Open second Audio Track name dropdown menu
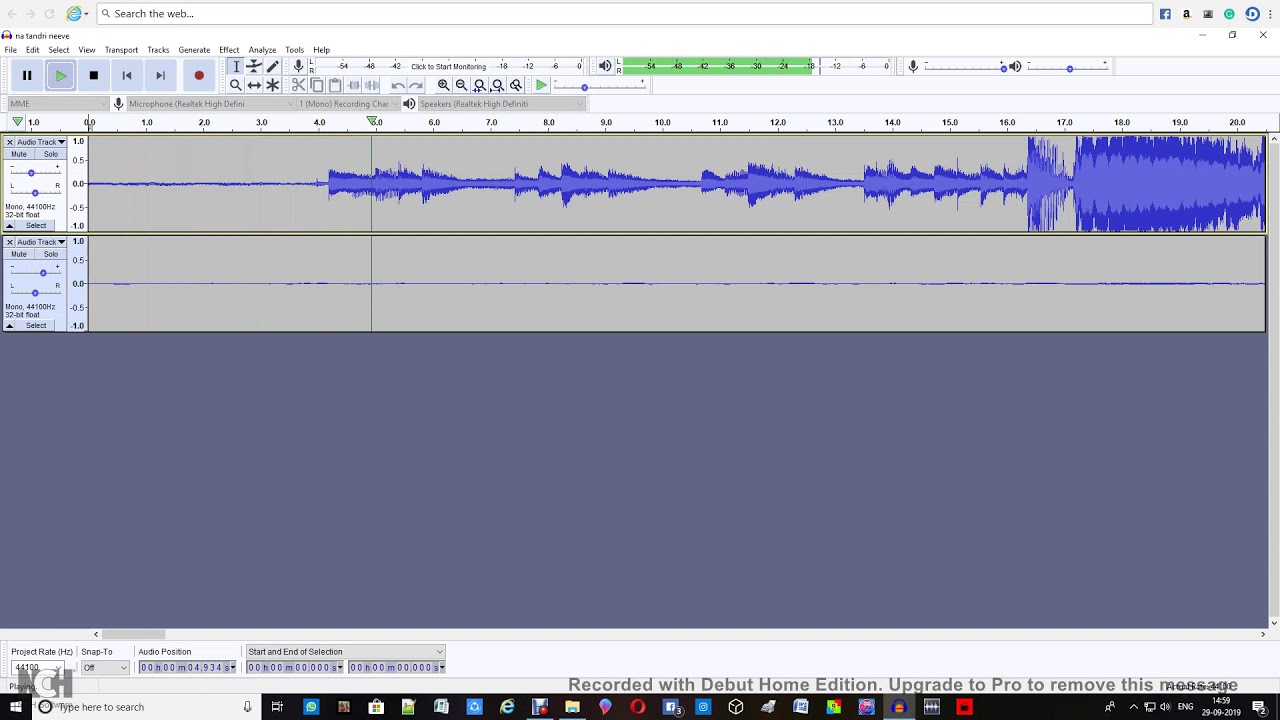The width and height of the screenshot is (1280, 720). pyautogui.click(x=40, y=242)
